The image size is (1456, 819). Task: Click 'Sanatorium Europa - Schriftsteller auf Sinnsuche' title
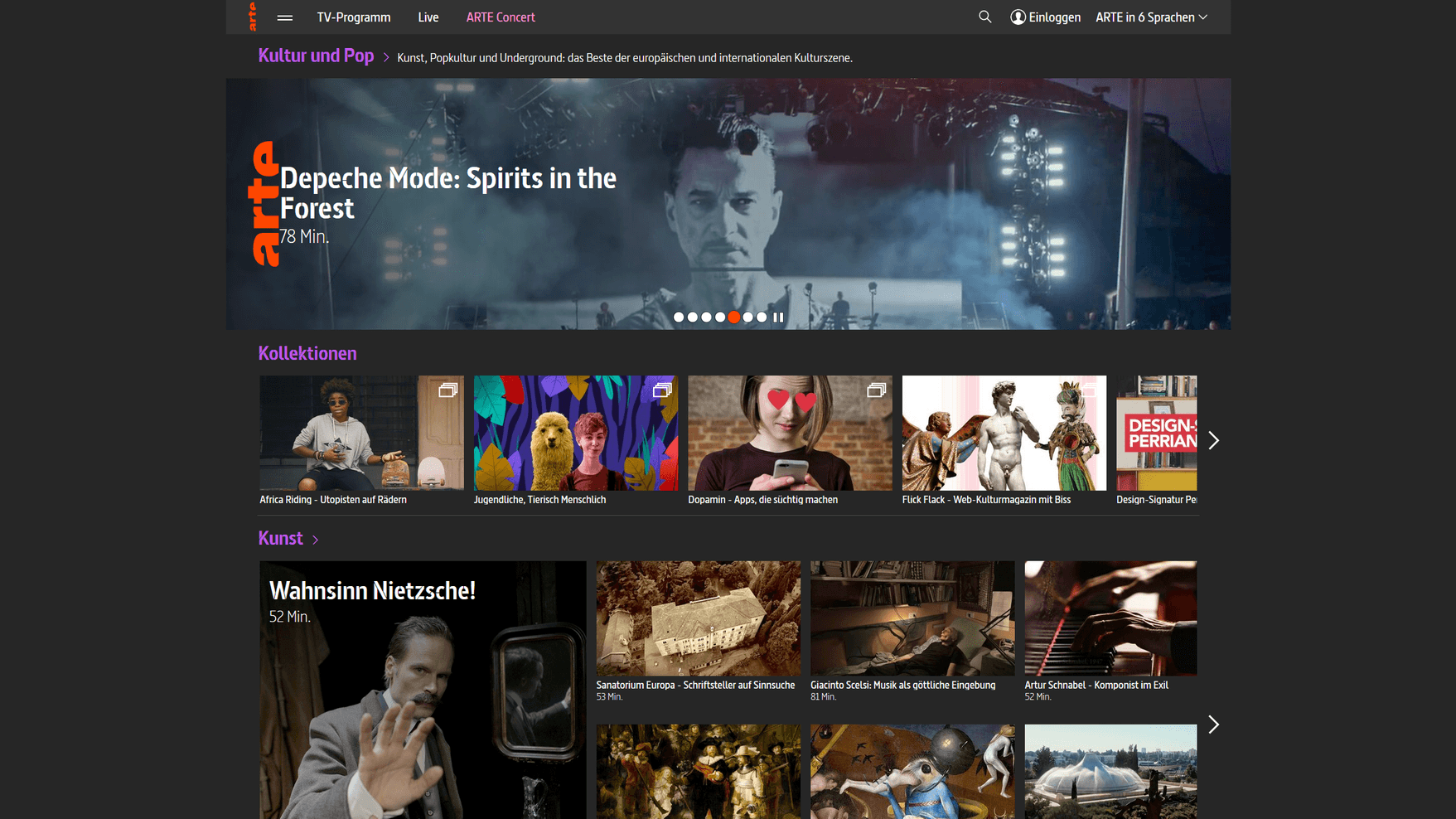[x=695, y=686]
